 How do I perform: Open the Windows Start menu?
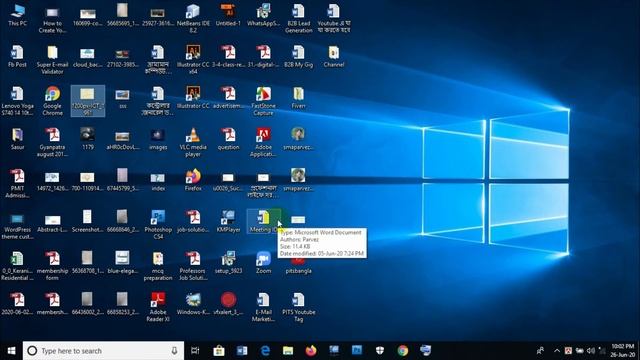11,351
